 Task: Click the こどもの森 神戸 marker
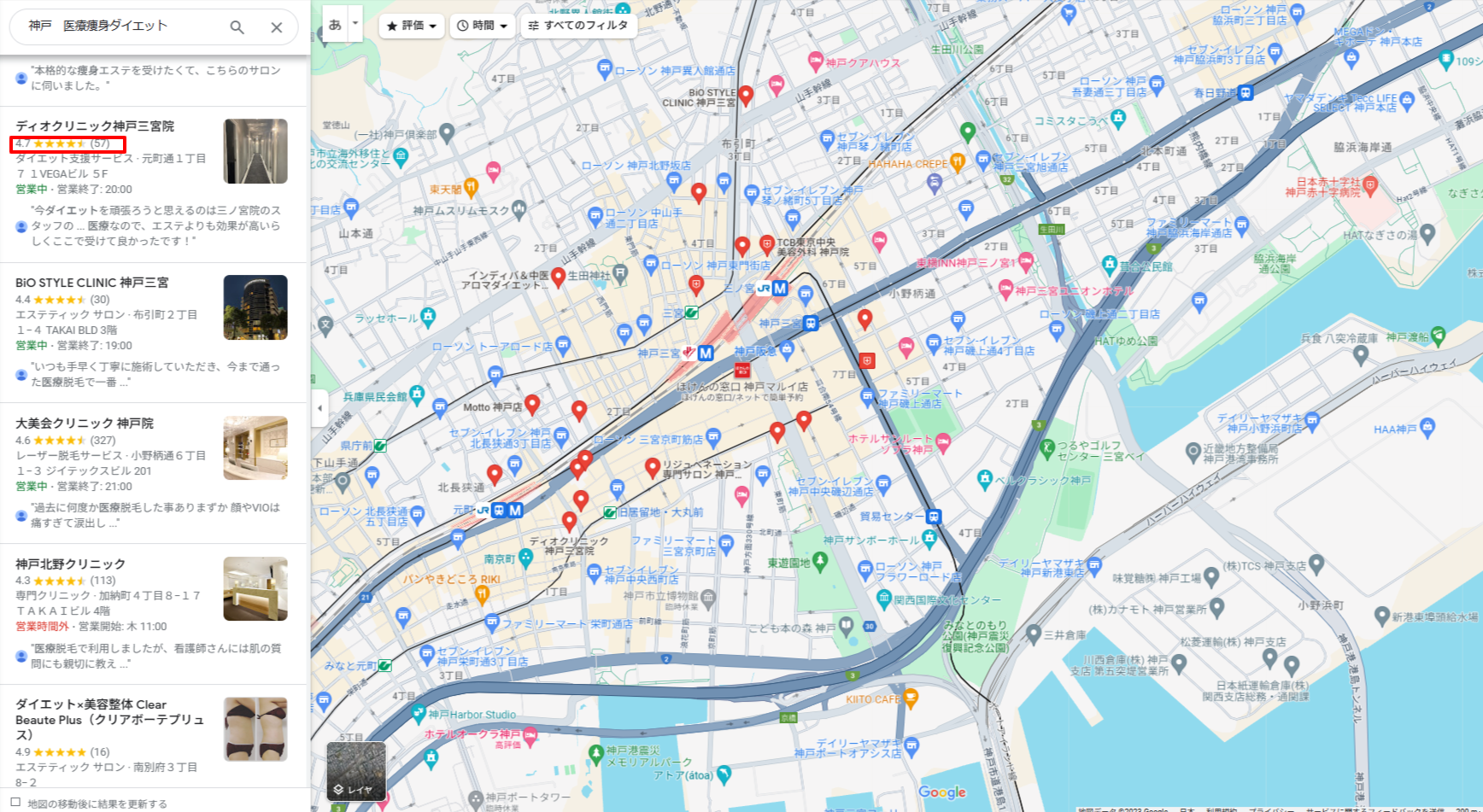coord(846,626)
